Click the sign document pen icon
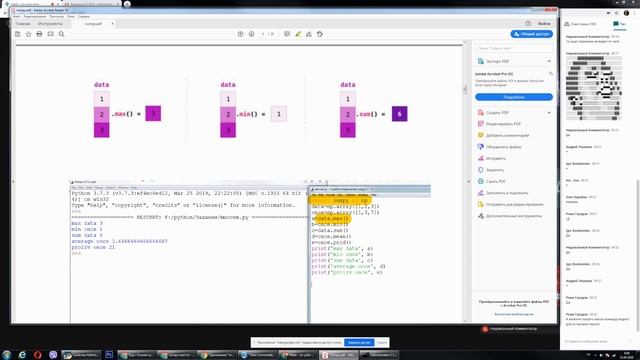The height and width of the screenshot is (360, 640). tap(309, 34)
